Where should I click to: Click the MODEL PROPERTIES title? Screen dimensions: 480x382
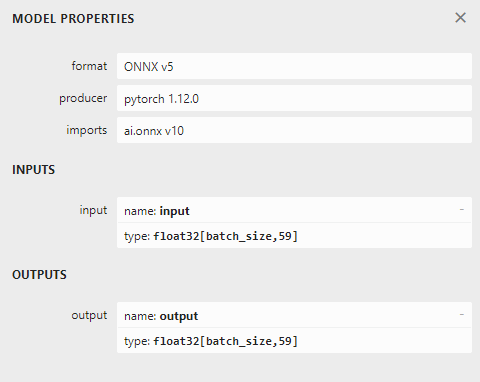point(73,19)
